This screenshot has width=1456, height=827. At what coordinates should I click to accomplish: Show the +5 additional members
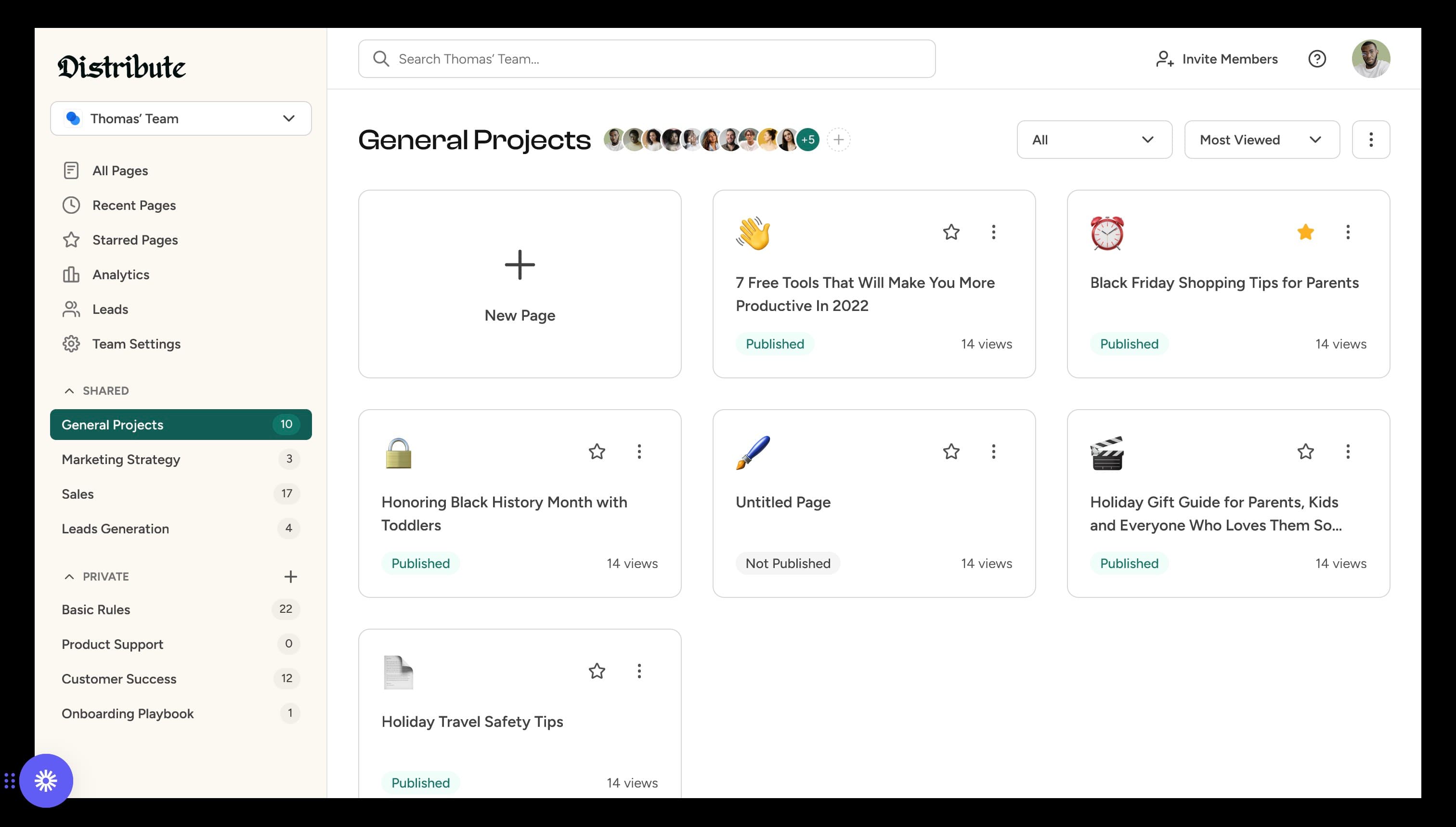(808, 140)
